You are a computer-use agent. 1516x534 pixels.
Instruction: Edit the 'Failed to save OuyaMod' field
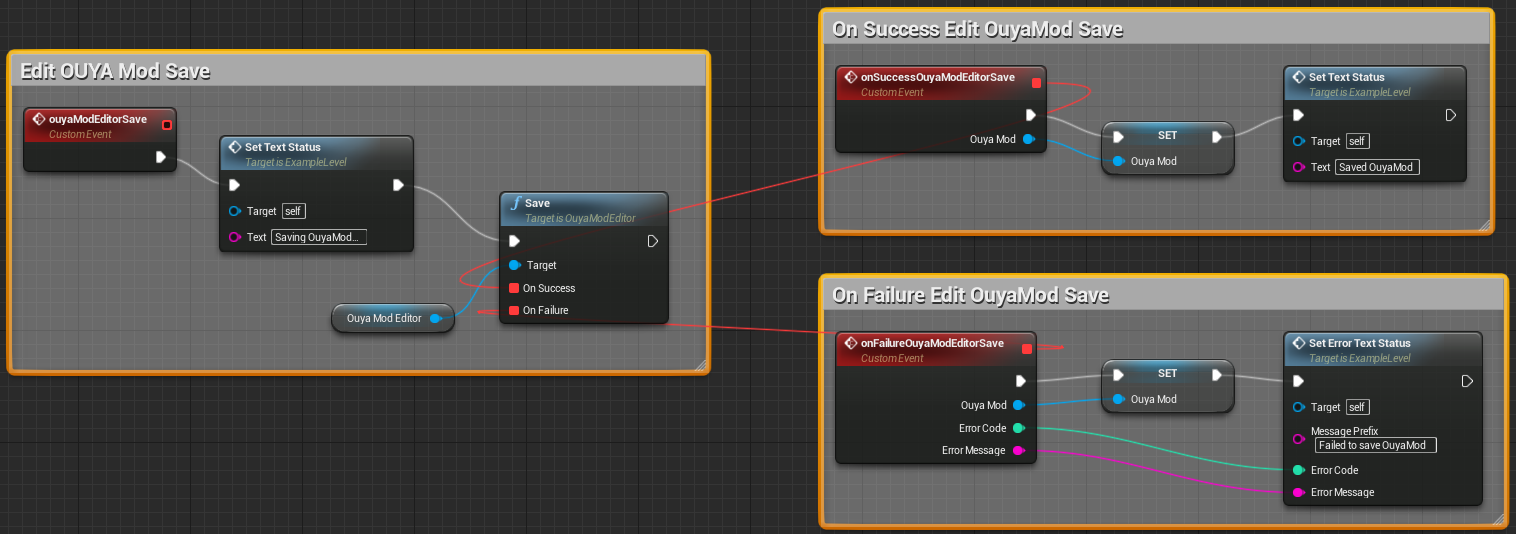click(1376, 445)
